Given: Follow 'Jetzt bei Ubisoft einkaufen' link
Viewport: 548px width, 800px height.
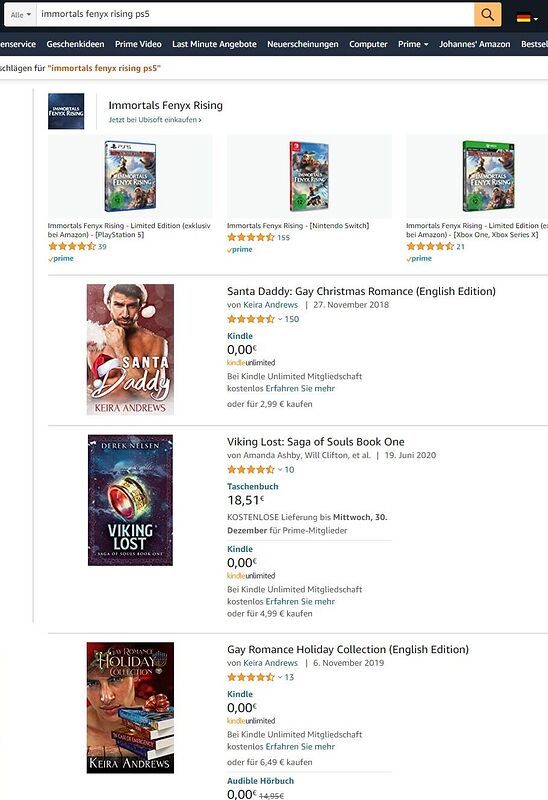Looking at the screenshot, I should [155, 120].
